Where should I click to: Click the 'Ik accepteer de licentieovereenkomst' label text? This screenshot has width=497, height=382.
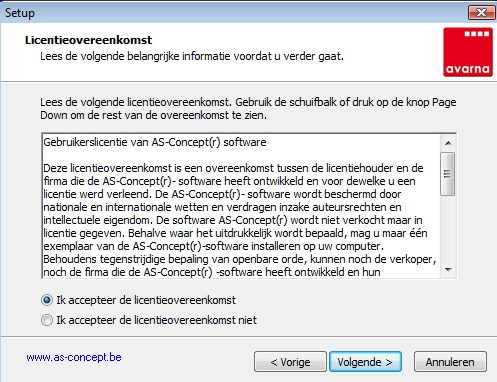(x=146, y=300)
